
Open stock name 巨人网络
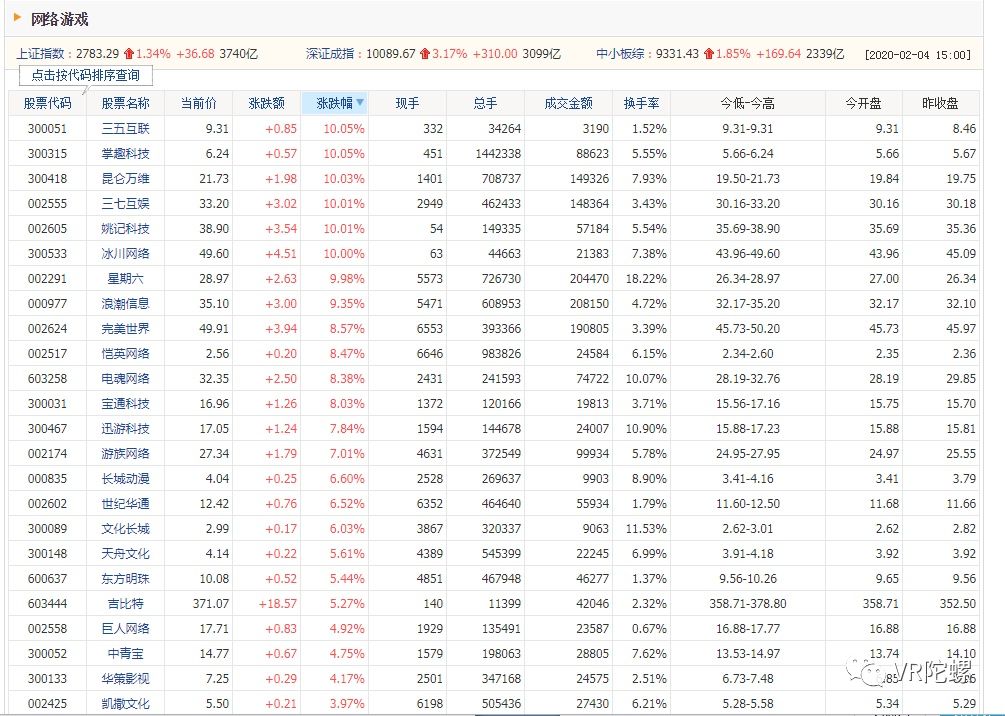click(x=126, y=628)
